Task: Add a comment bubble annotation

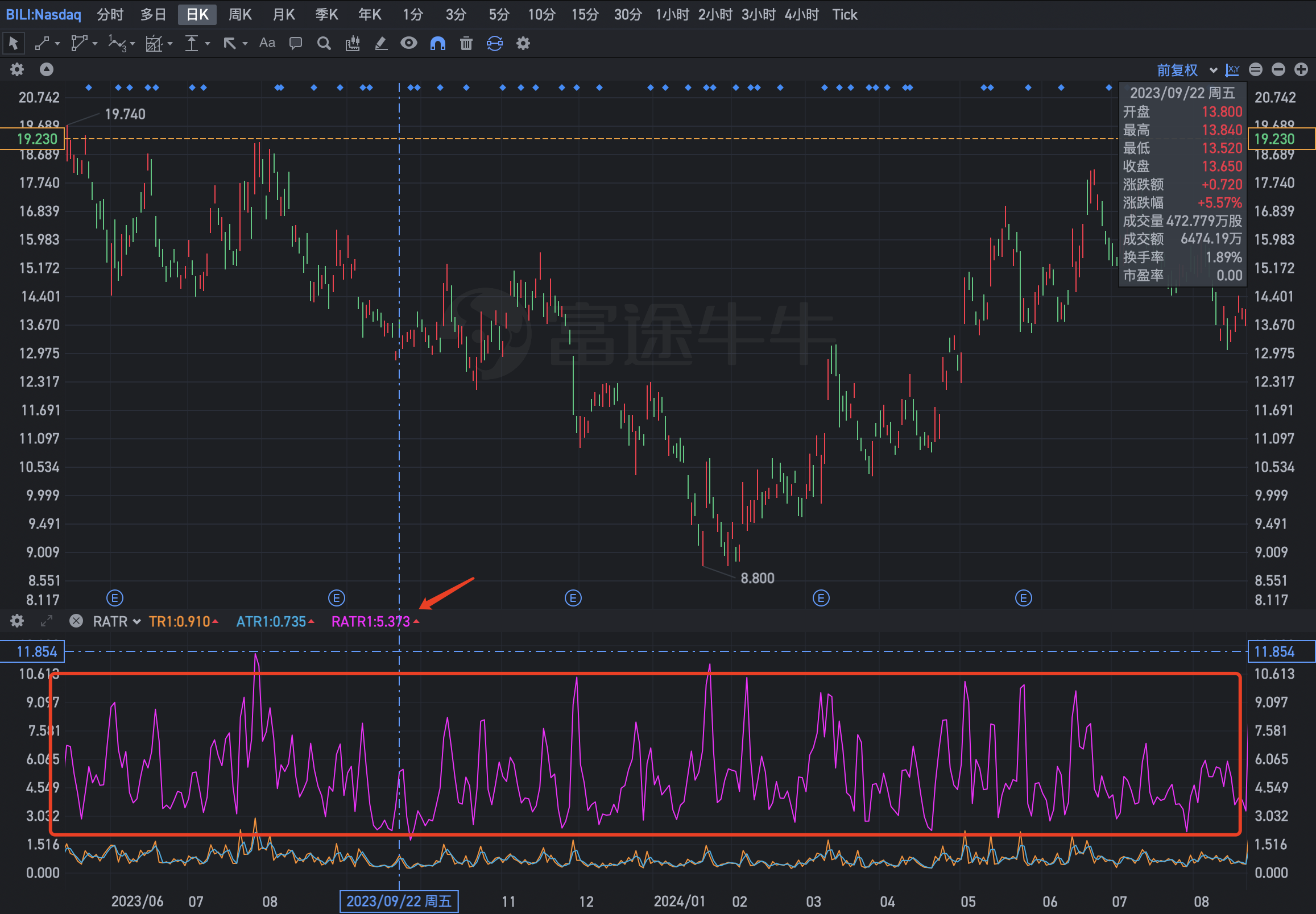Action: pos(296,43)
